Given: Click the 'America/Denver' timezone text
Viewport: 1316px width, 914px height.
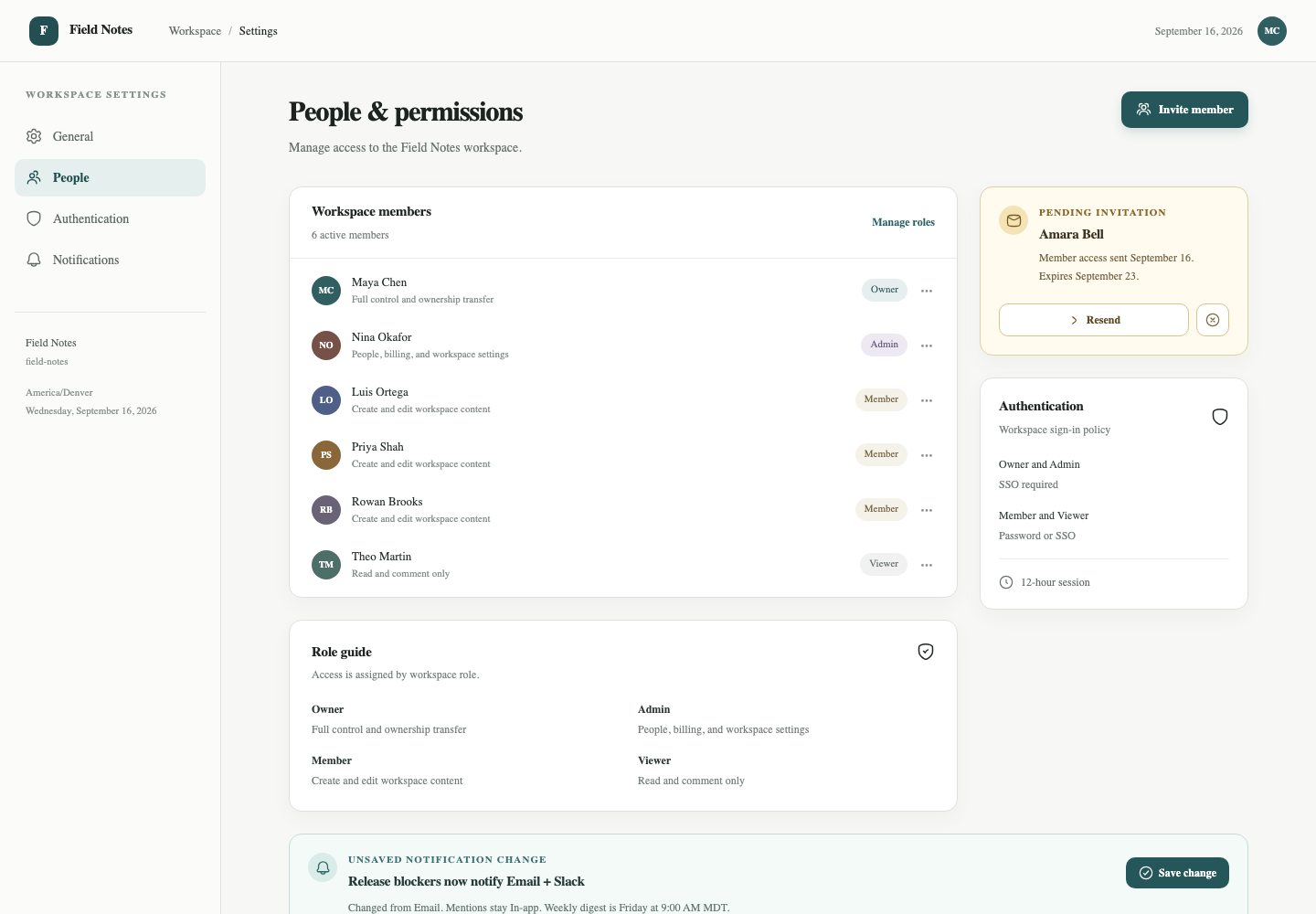Looking at the screenshot, I should point(59,392).
